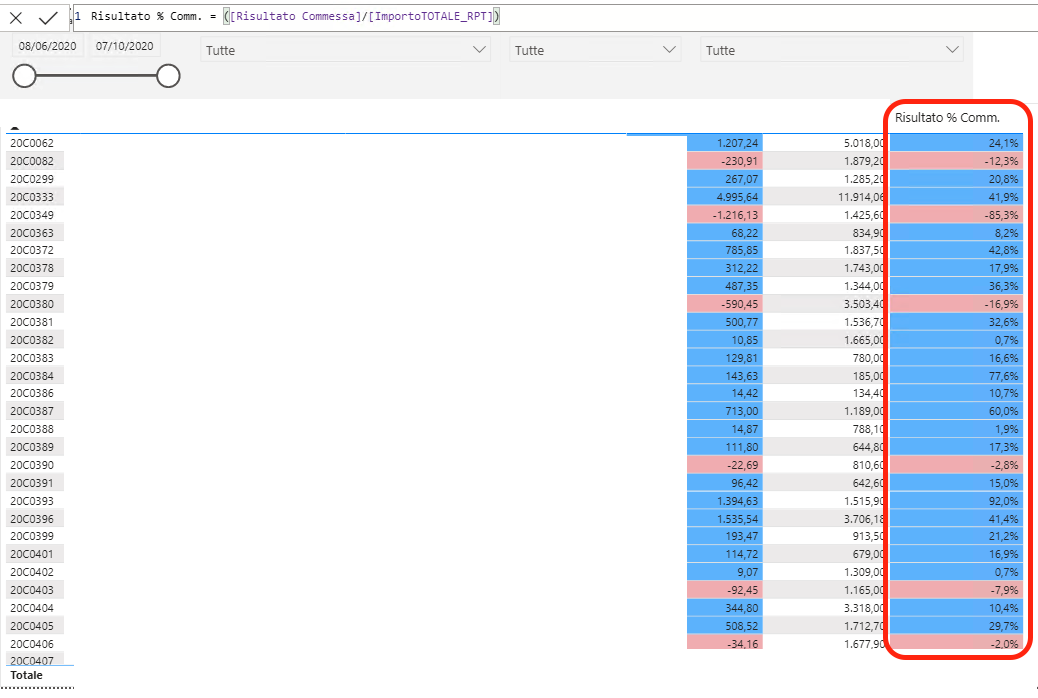
Task: Click the percentage 77,6%
Action: 1004,375
